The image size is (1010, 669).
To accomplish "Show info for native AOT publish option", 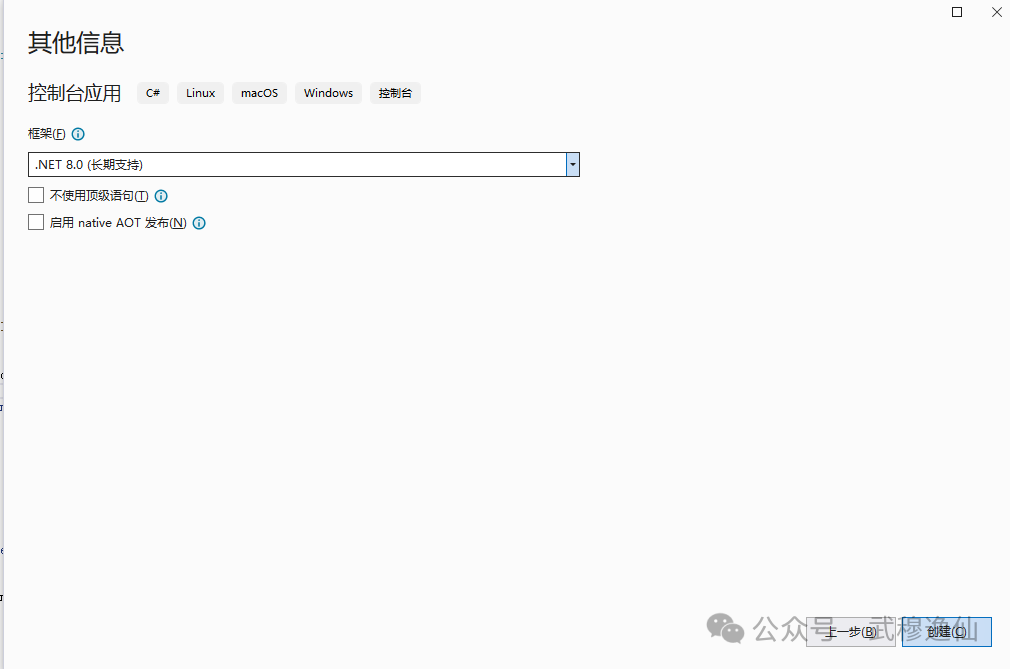I will [199, 223].
